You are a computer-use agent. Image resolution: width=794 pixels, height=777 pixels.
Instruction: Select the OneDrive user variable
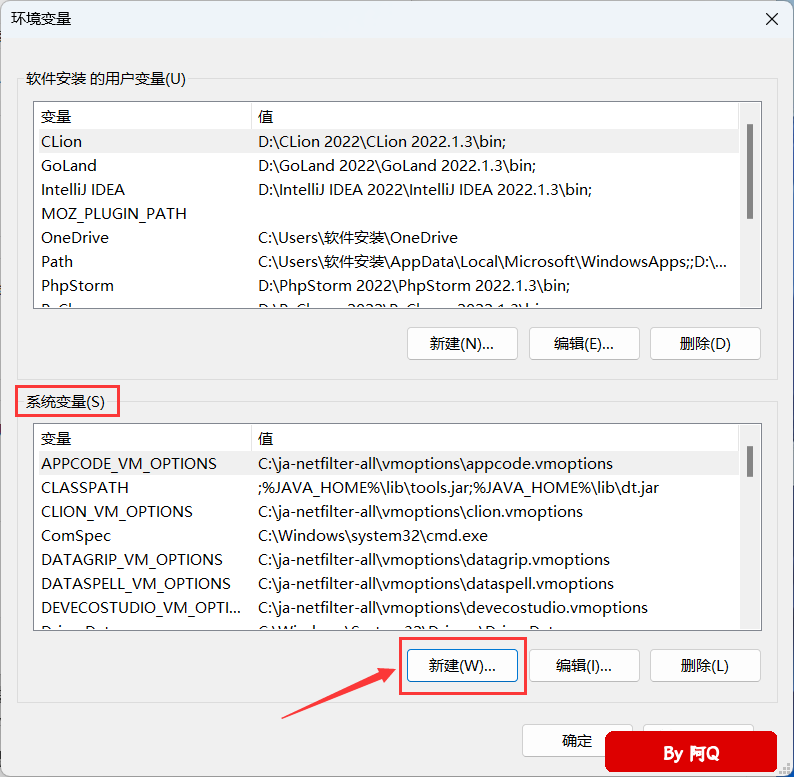388,238
